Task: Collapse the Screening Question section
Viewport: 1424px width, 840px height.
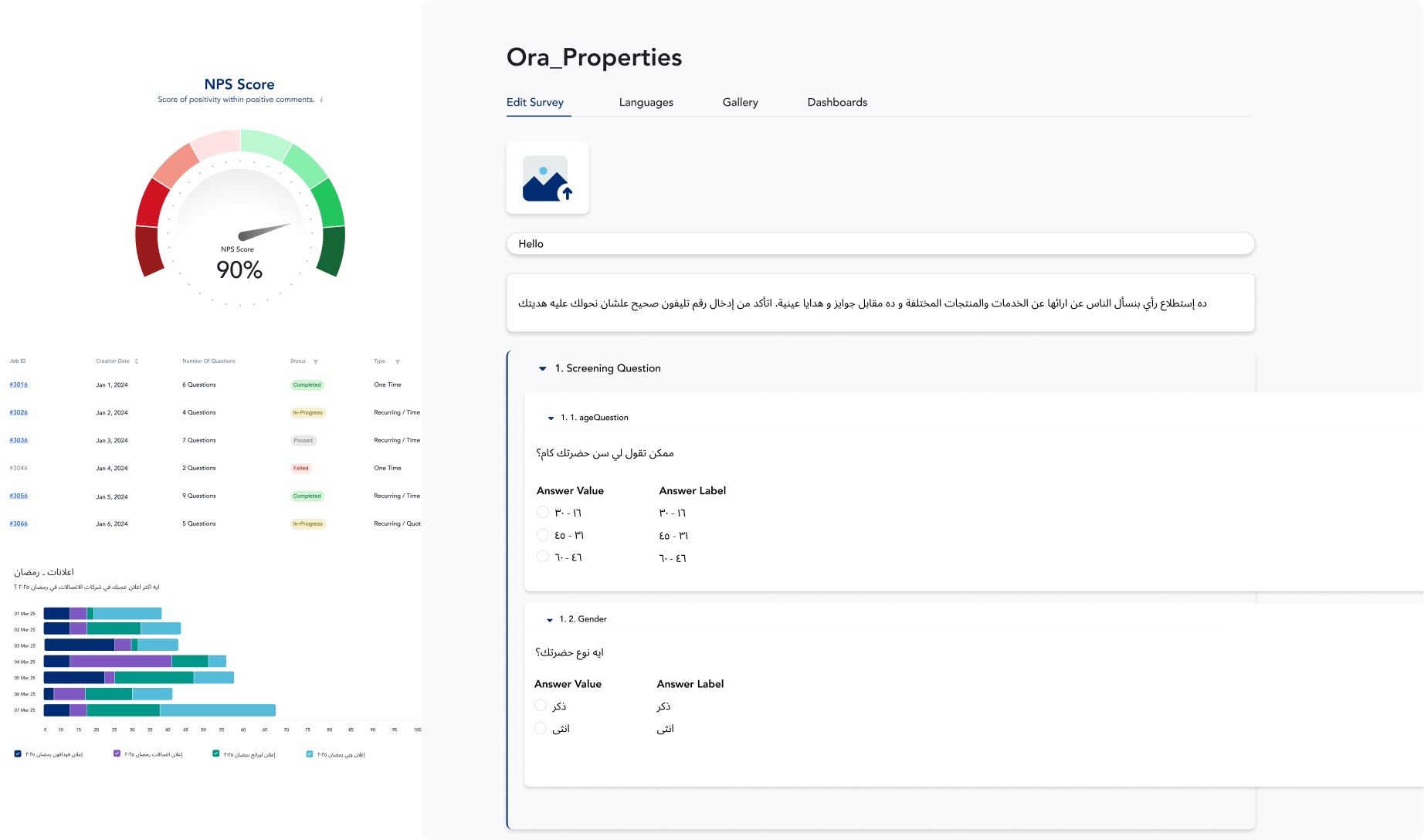Action: point(542,369)
